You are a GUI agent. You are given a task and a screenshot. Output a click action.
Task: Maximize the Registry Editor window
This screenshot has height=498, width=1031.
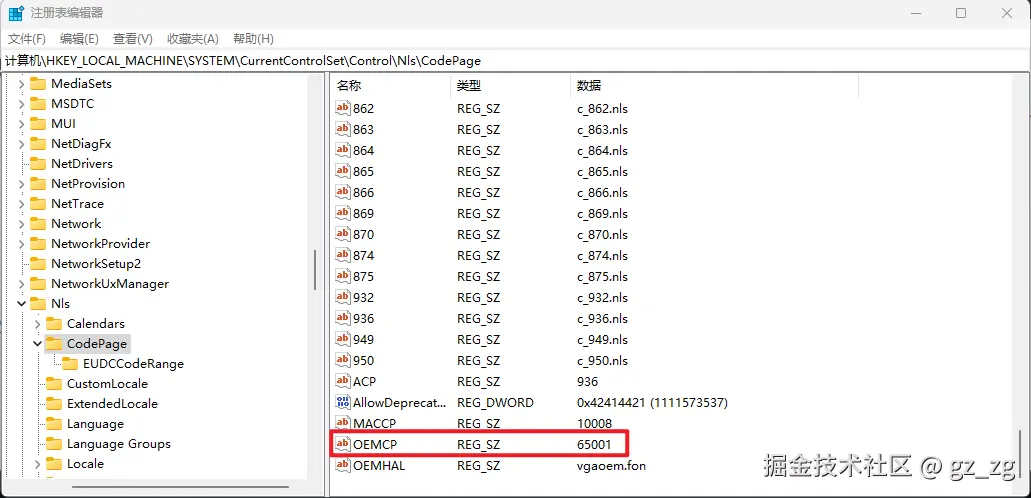click(x=961, y=13)
